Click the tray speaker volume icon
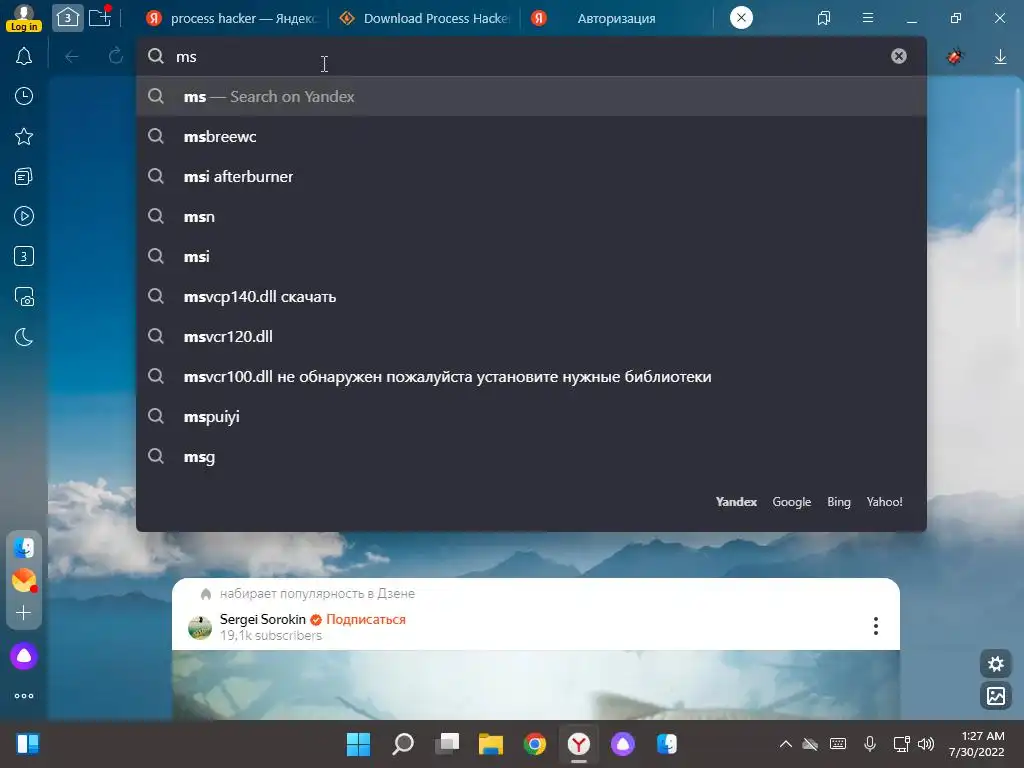This screenshot has height=768, width=1024. click(925, 744)
